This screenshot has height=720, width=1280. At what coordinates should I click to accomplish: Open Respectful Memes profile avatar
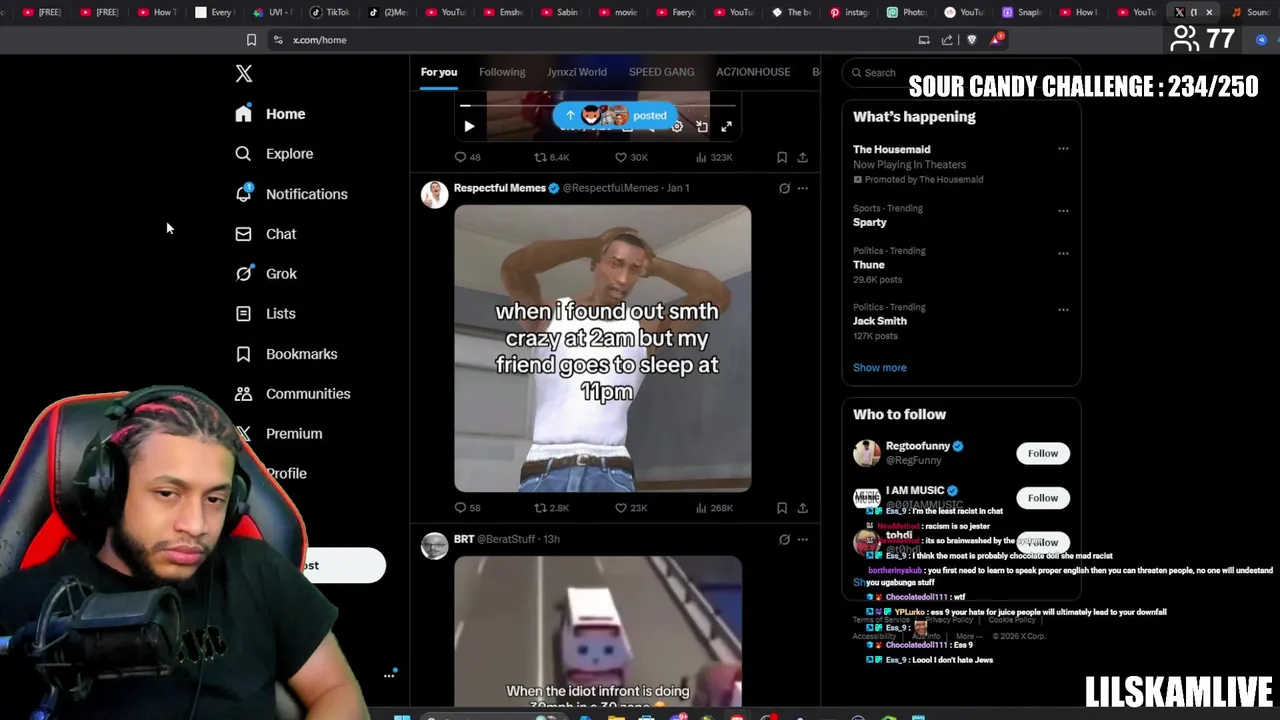coord(434,194)
